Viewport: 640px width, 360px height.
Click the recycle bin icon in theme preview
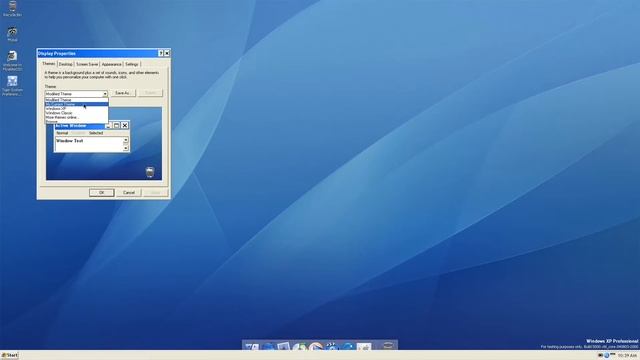pyautogui.click(x=150, y=172)
